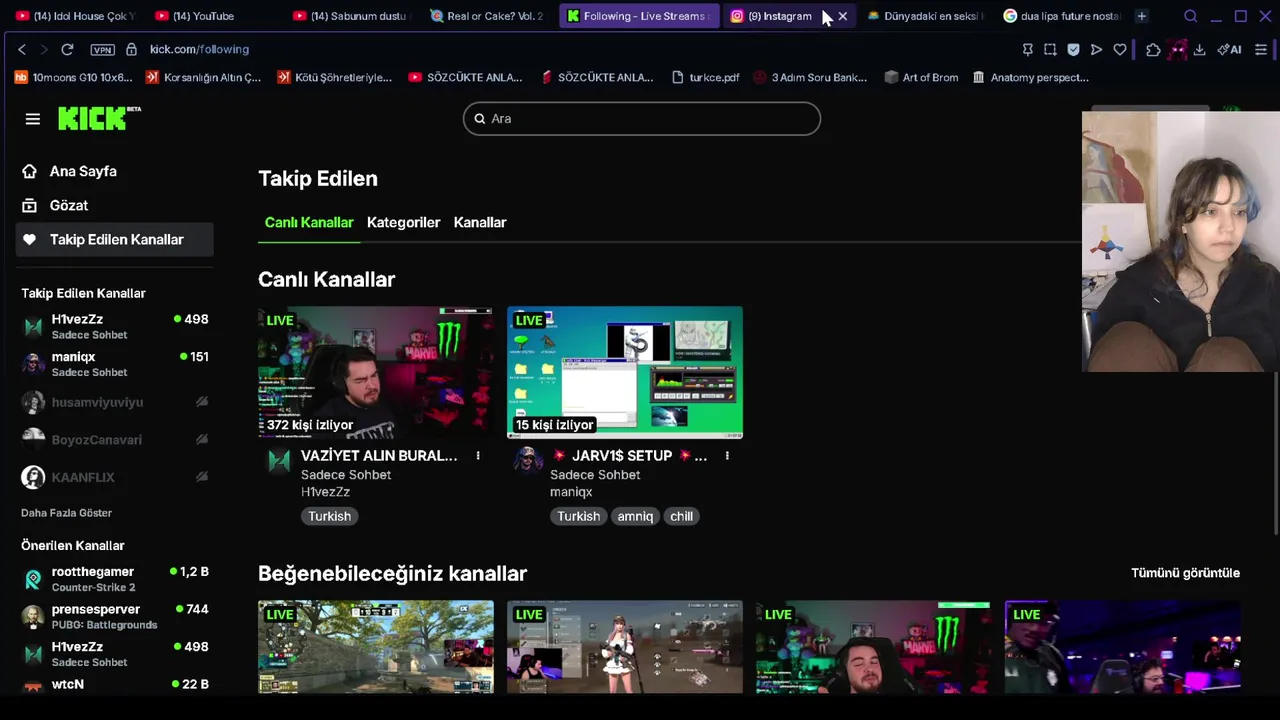Viewport: 1280px width, 720px height.
Task: Open the downloads icon in toolbar
Action: click(x=1199, y=49)
